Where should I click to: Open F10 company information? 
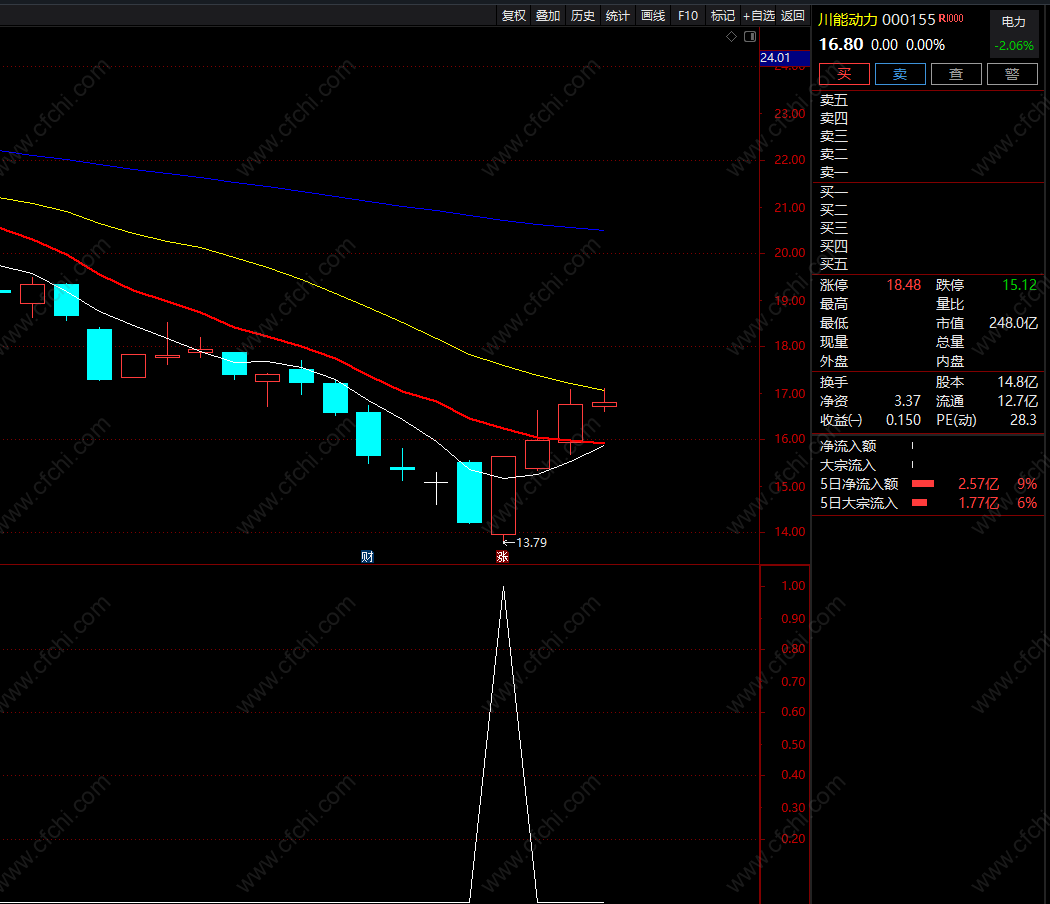tap(688, 15)
